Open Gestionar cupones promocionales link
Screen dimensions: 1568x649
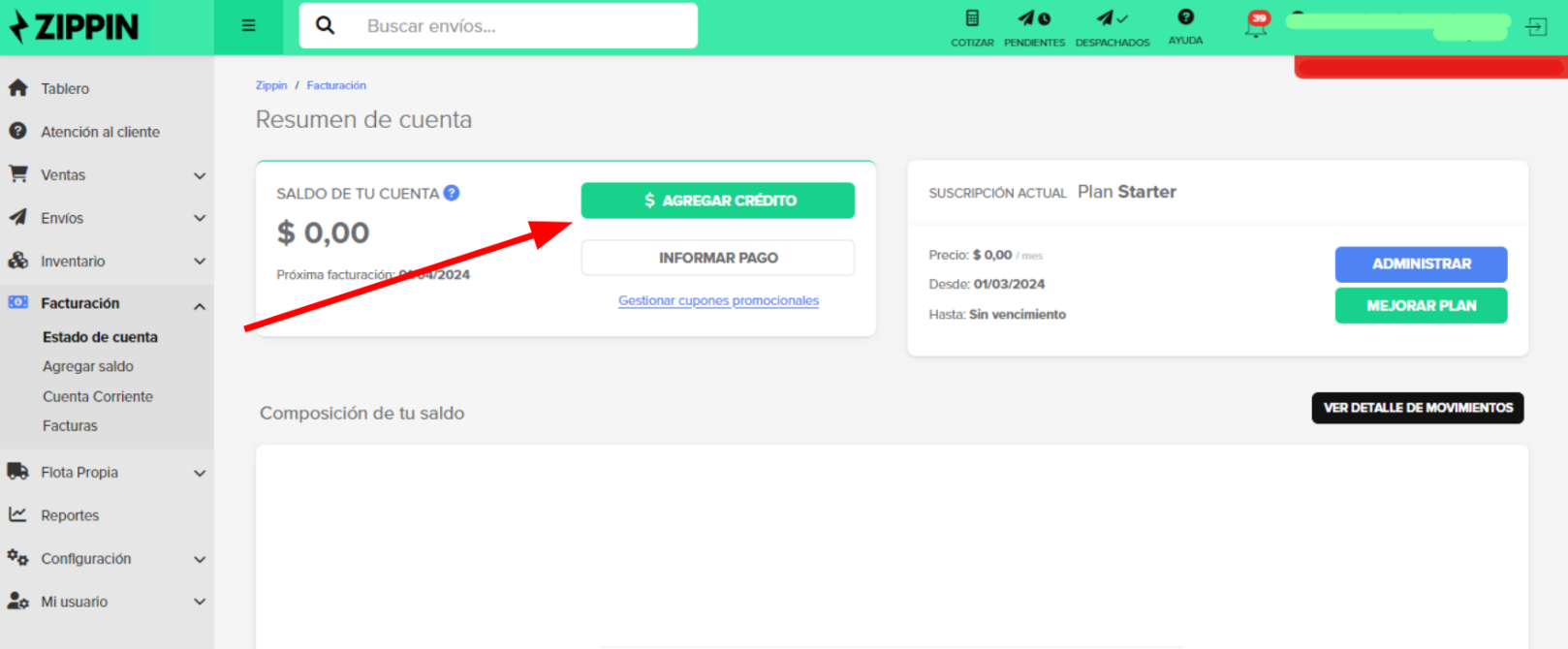719,300
